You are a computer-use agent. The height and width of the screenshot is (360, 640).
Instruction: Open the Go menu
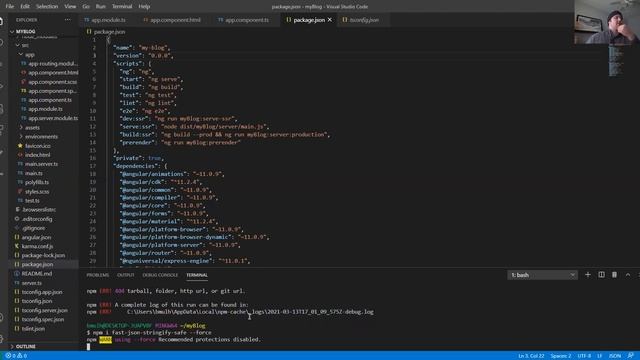86,7
